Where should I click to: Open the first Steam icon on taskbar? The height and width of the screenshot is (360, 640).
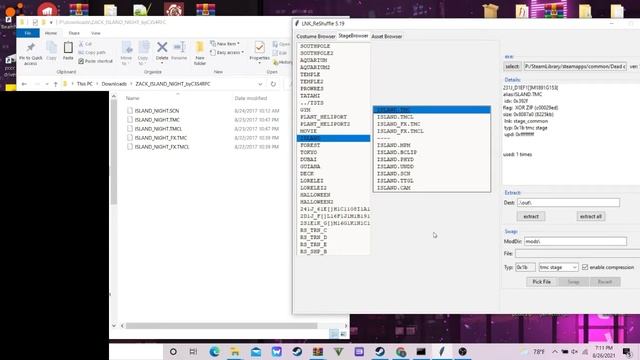(x=297, y=351)
